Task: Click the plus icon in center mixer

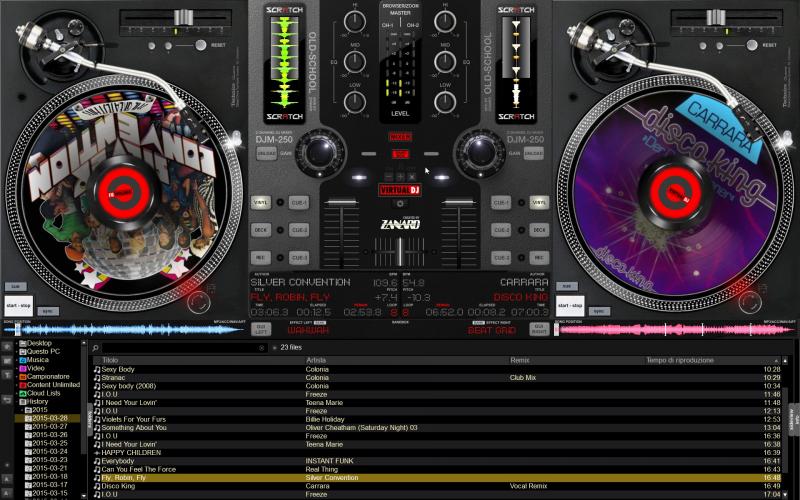Action: 400,177
